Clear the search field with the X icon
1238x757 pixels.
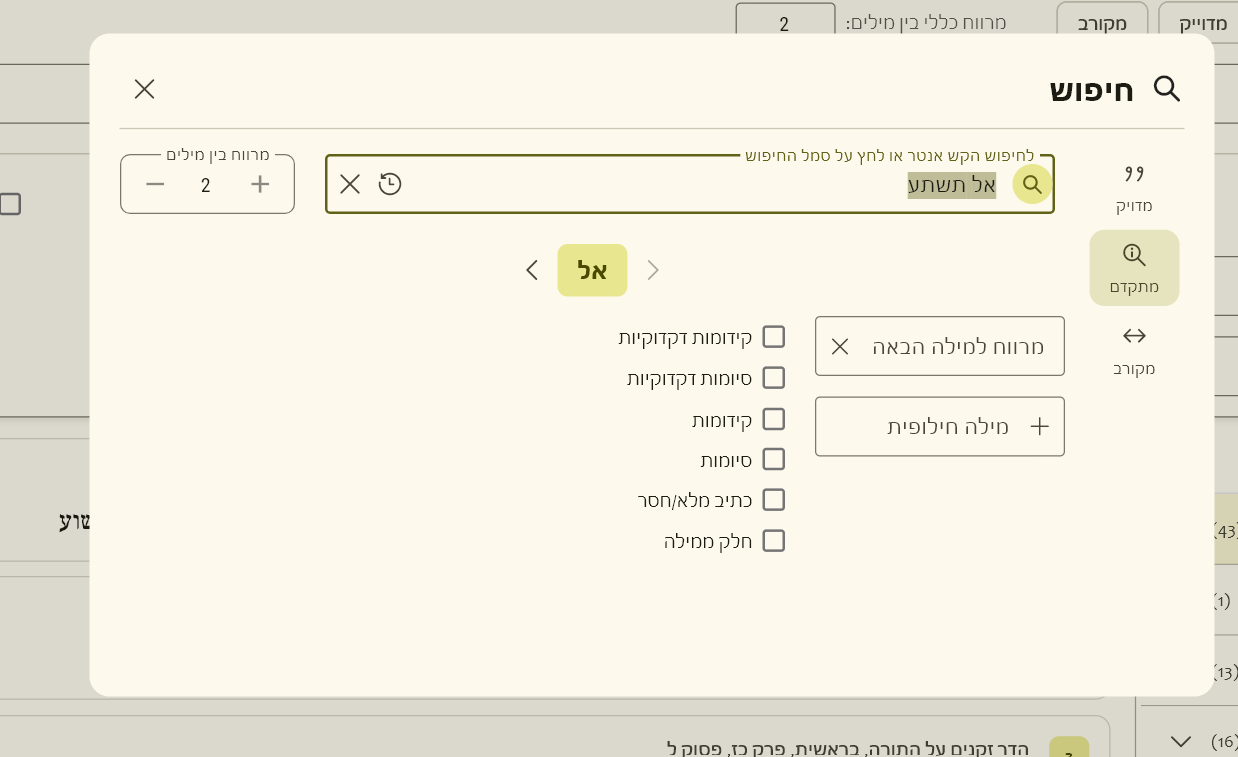(349, 184)
